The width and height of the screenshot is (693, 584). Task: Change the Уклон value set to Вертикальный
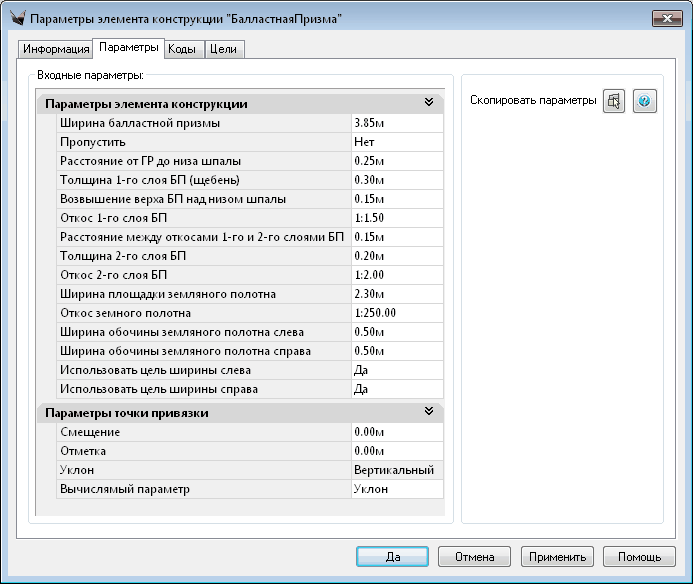(396, 470)
